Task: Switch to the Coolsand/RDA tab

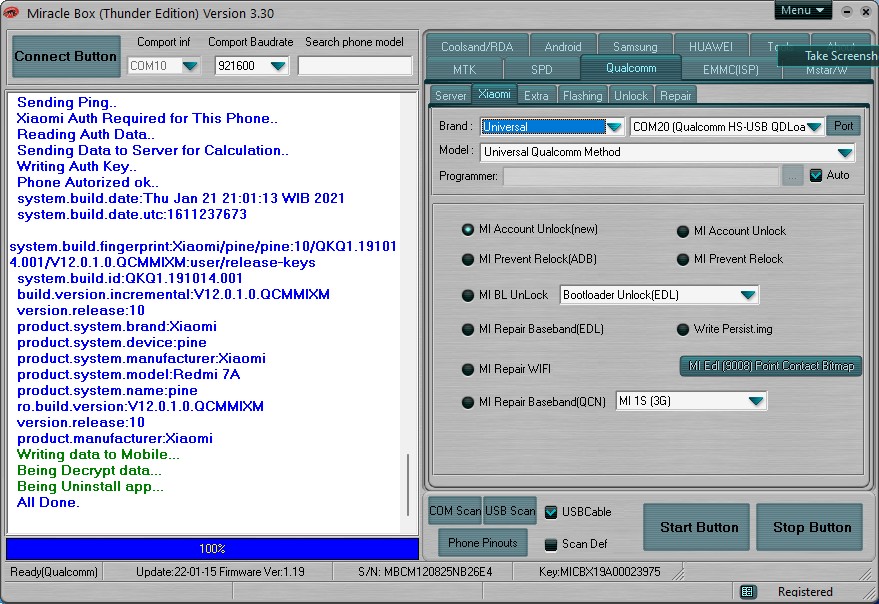Action: click(477, 47)
